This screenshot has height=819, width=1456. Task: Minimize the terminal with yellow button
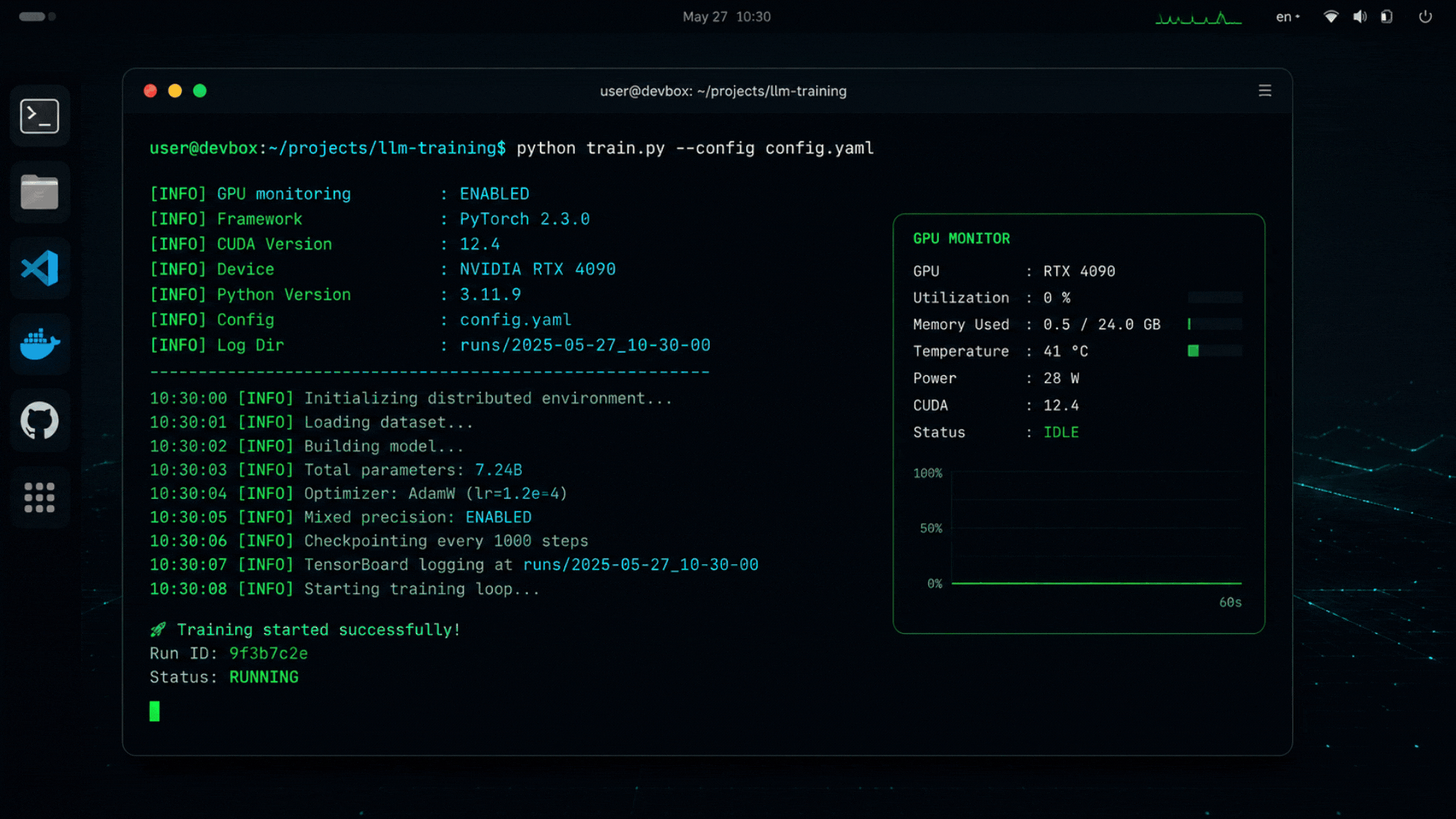pos(175,91)
